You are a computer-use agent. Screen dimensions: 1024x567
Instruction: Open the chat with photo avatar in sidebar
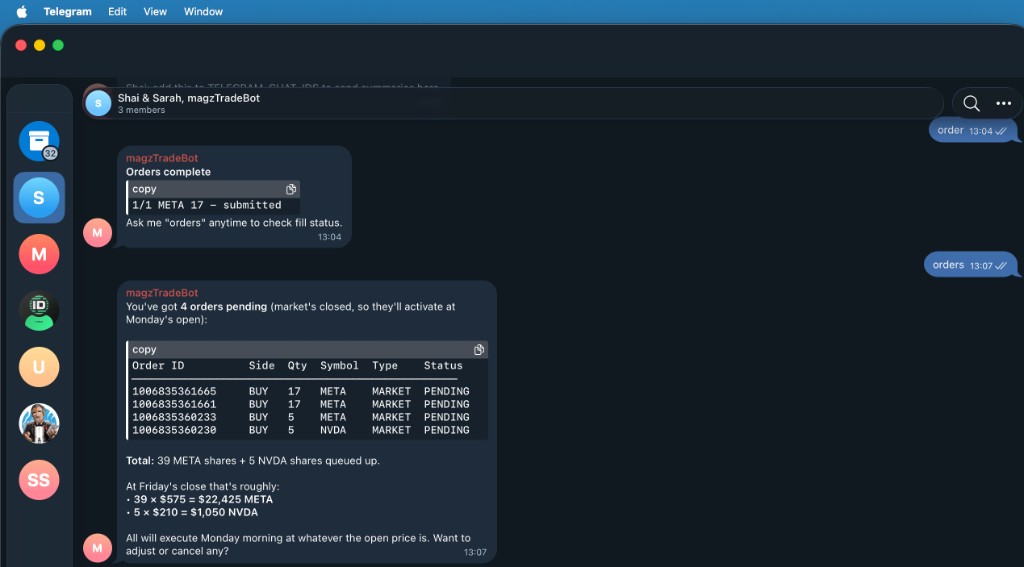(39, 423)
